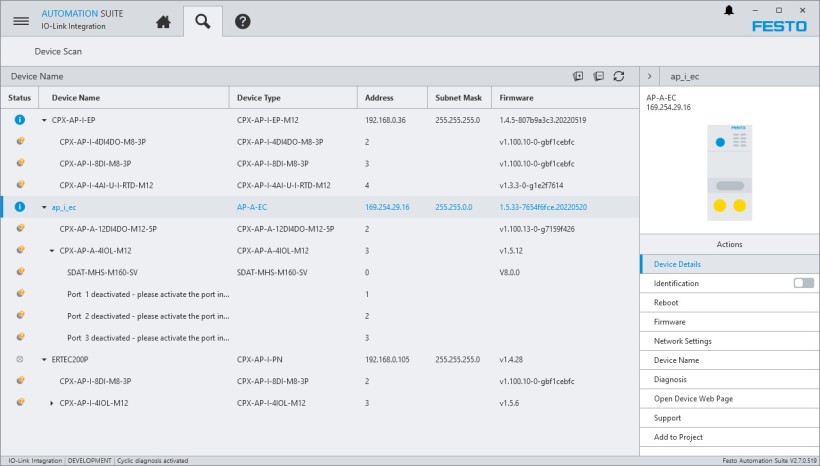Collapse the ap_i_ec details side panel
Screen dimensions: 820x466
(649, 76)
